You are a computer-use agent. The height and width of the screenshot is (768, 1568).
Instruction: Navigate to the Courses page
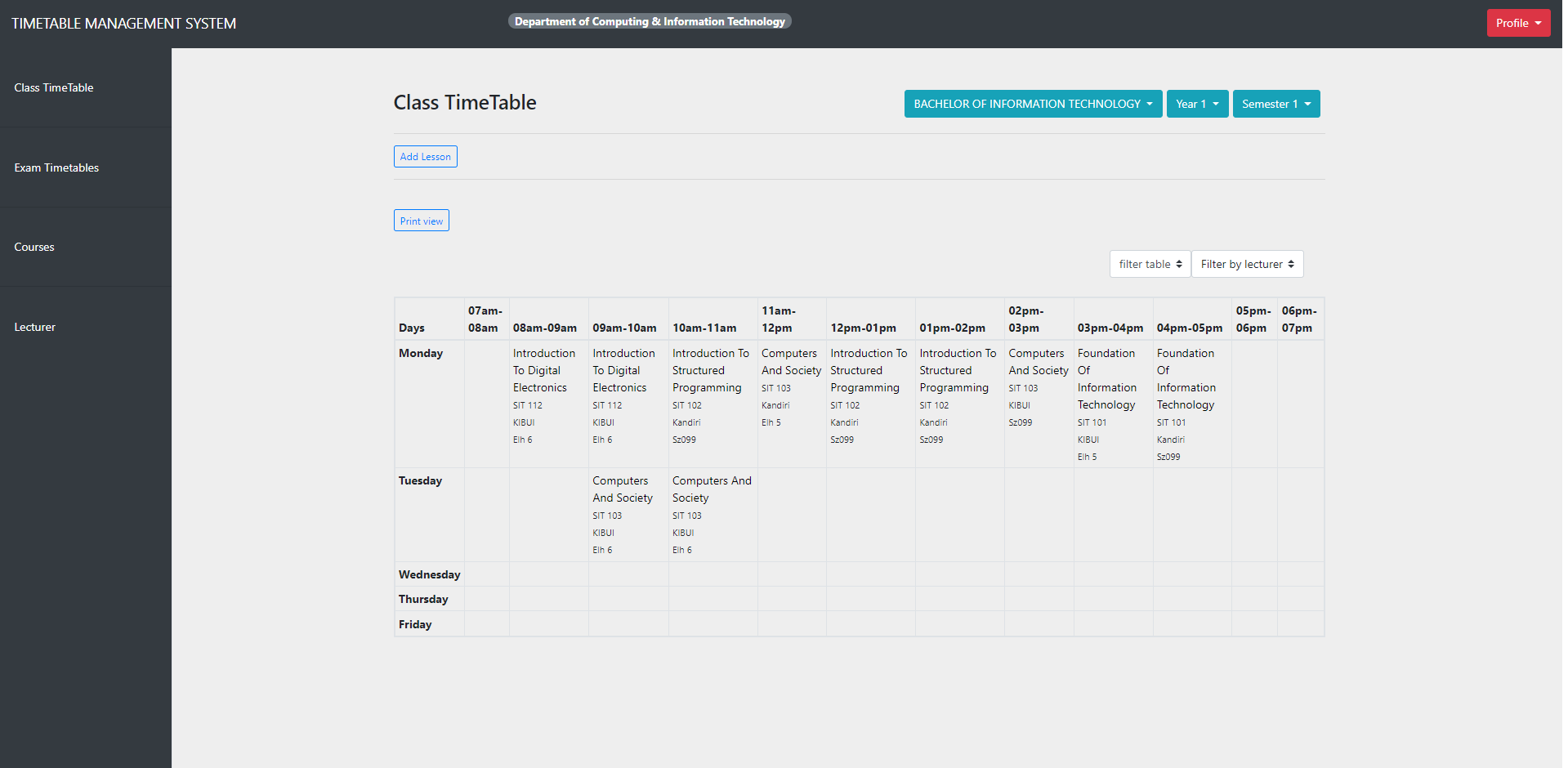click(x=34, y=247)
